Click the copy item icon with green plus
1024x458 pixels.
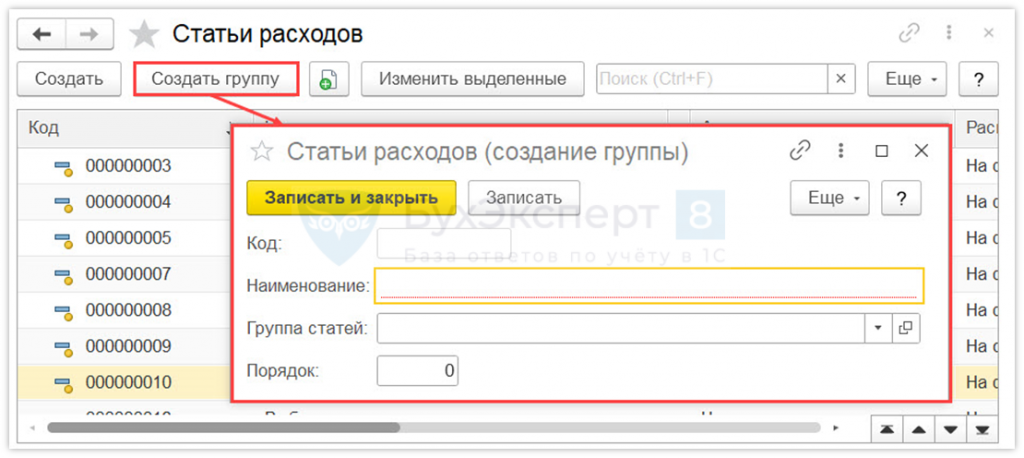[x=329, y=80]
